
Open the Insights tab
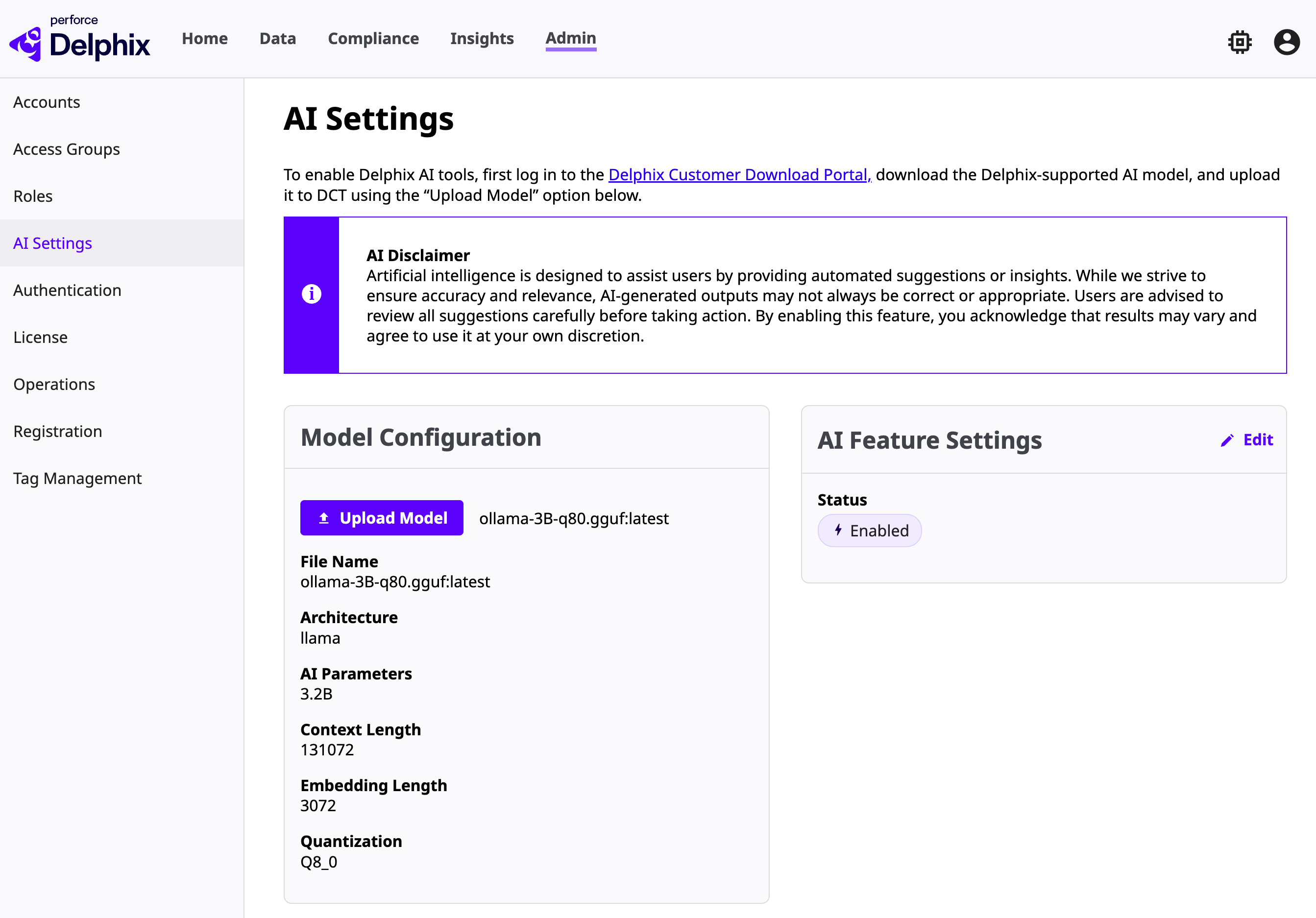(482, 38)
